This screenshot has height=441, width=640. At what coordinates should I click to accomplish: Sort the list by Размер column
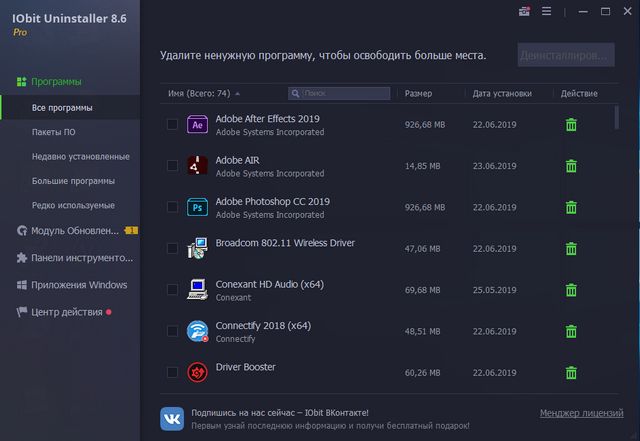(x=418, y=94)
